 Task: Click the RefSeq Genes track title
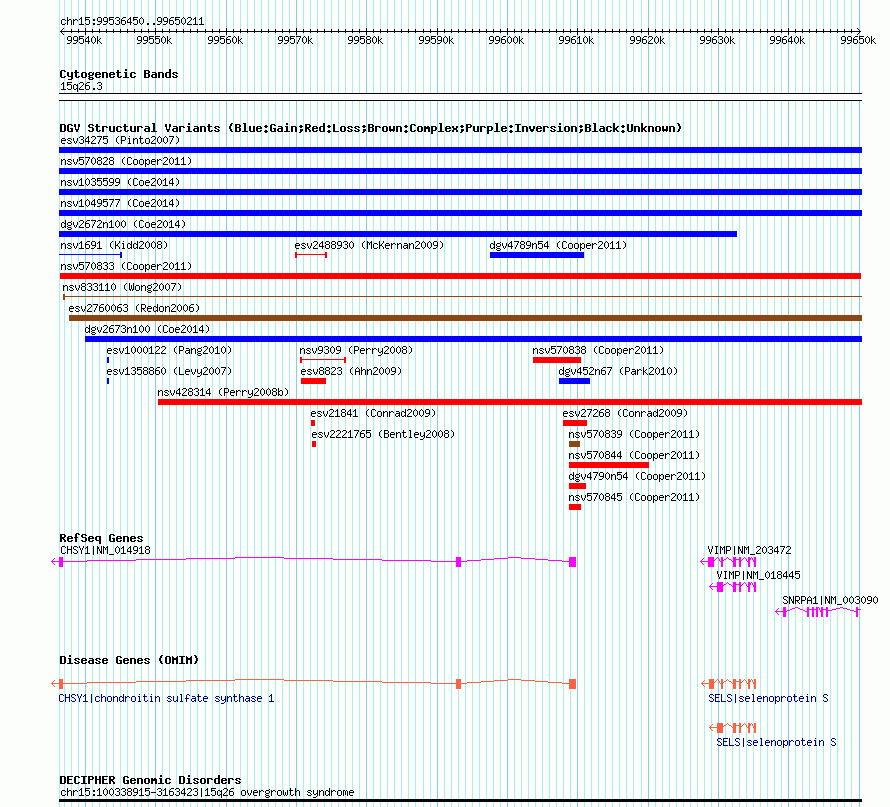point(101,538)
